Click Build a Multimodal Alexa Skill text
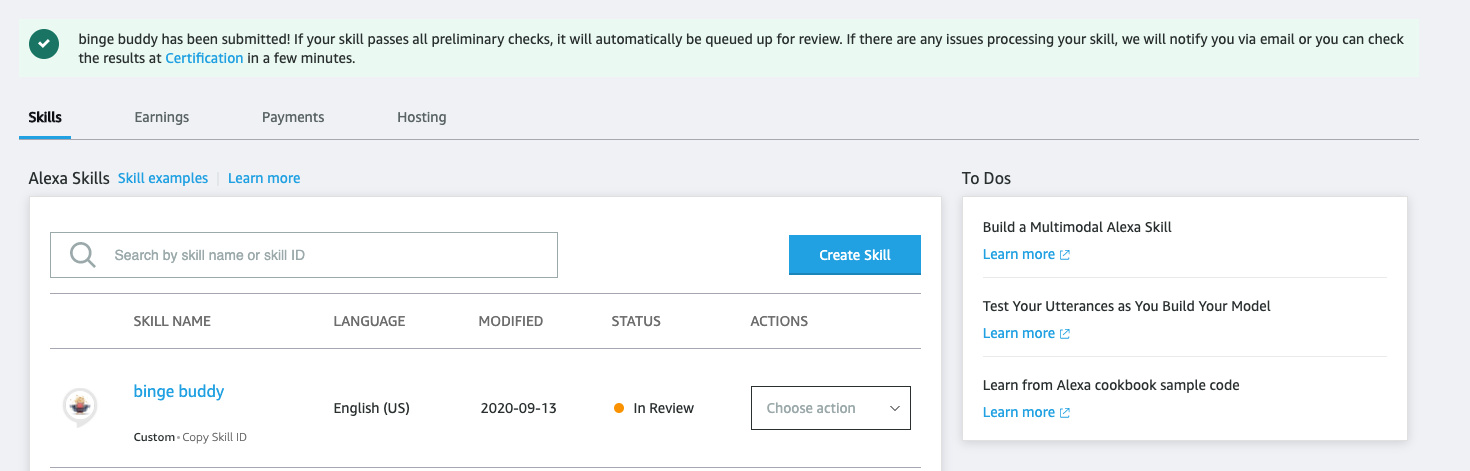This screenshot has width=1470, height=471. (1077, 227)
